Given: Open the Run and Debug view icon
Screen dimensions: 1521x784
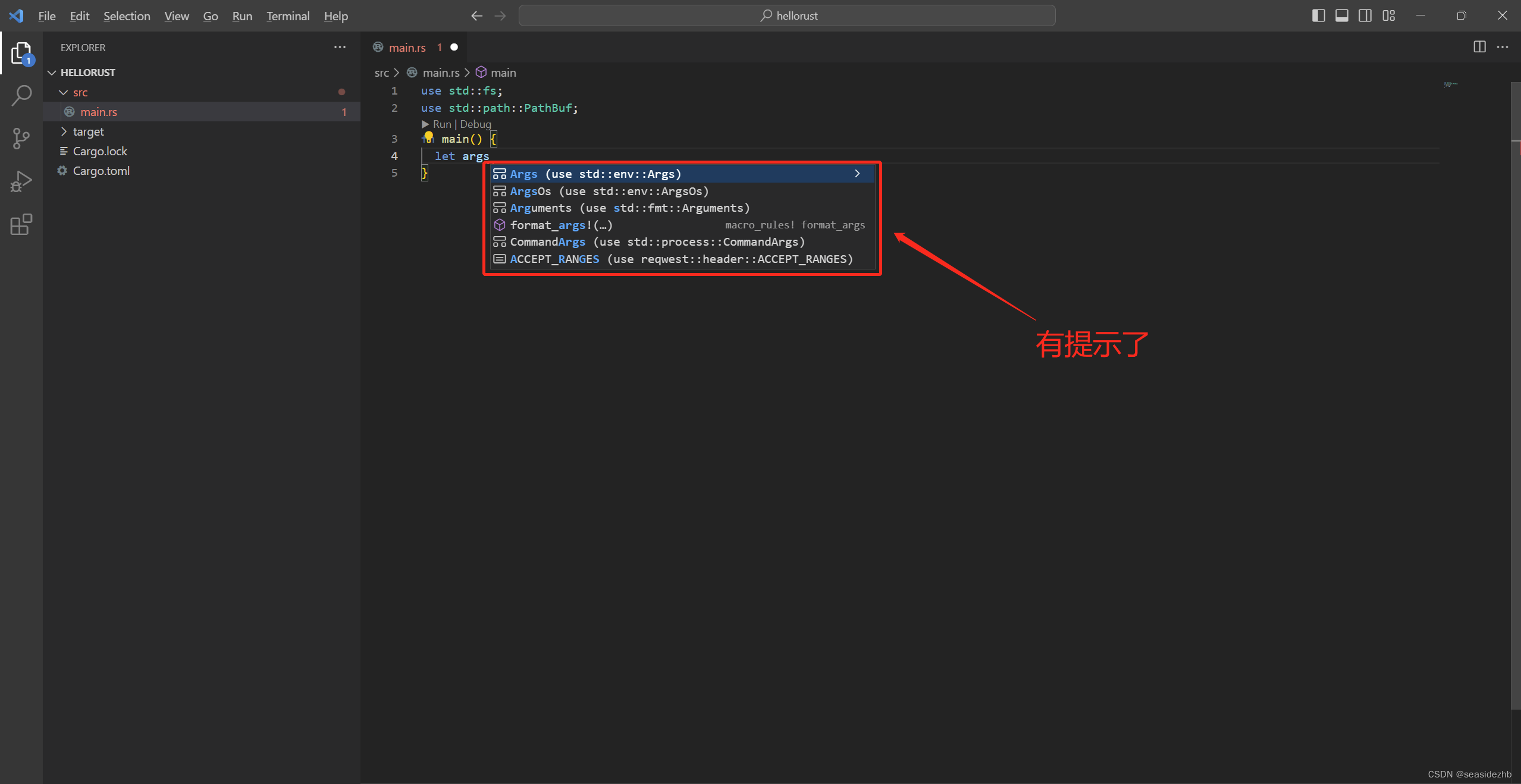Looking at the screenshot, I should click(21, 181).
